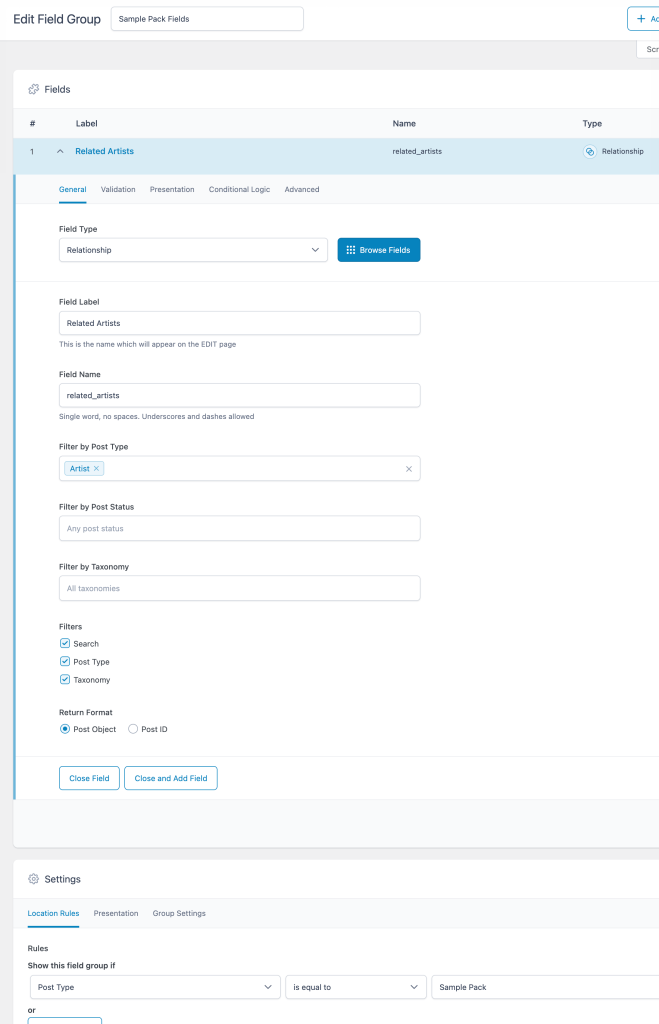Collapse the Related Artists field row

click(60, 151)
